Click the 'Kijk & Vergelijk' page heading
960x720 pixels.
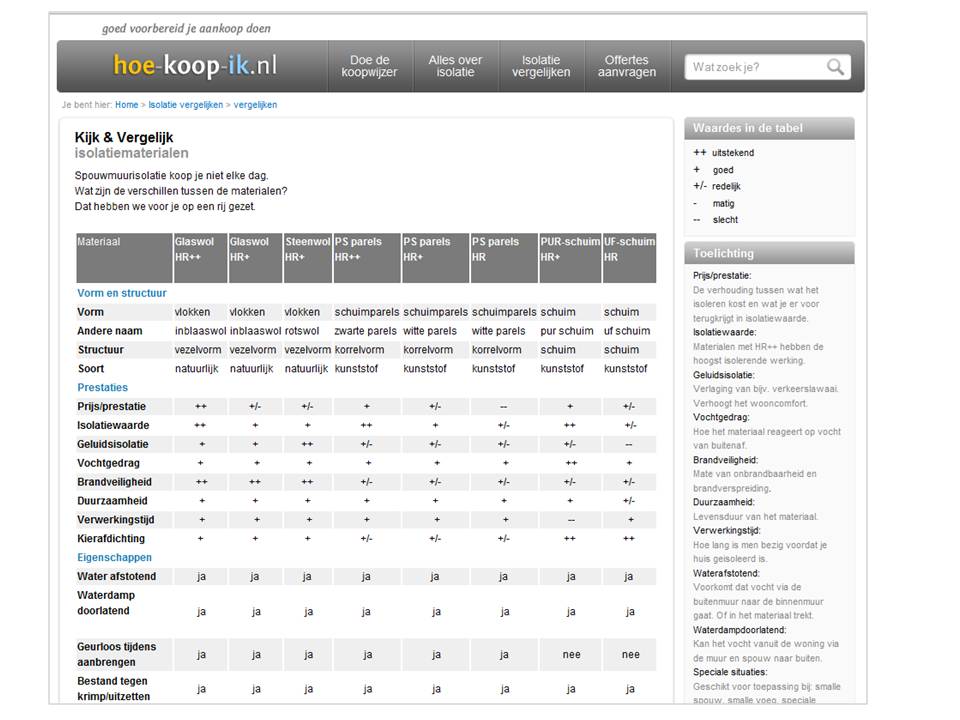tap(124, 137)
